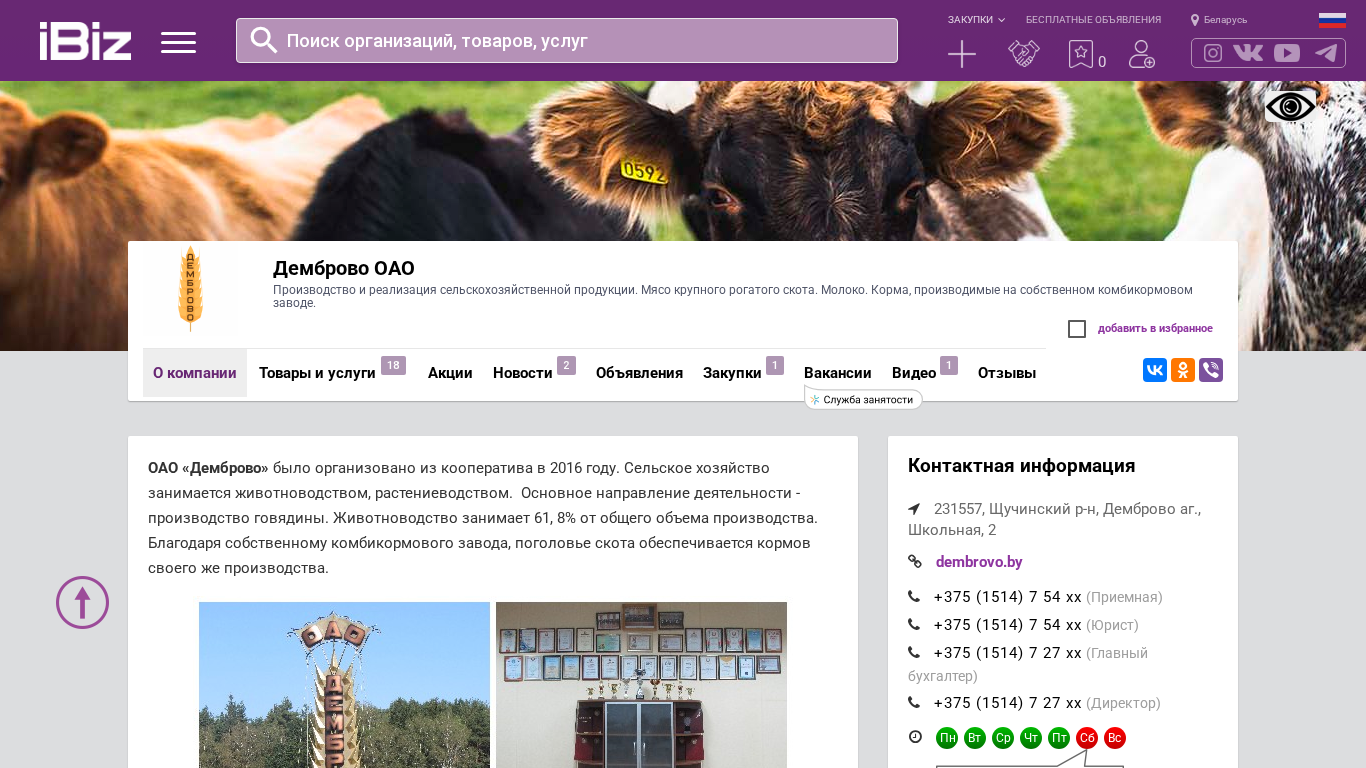Open the awards wall photo
Image resolution: width=1366 pixels, height=768 pixels.
tap(641, 685)
